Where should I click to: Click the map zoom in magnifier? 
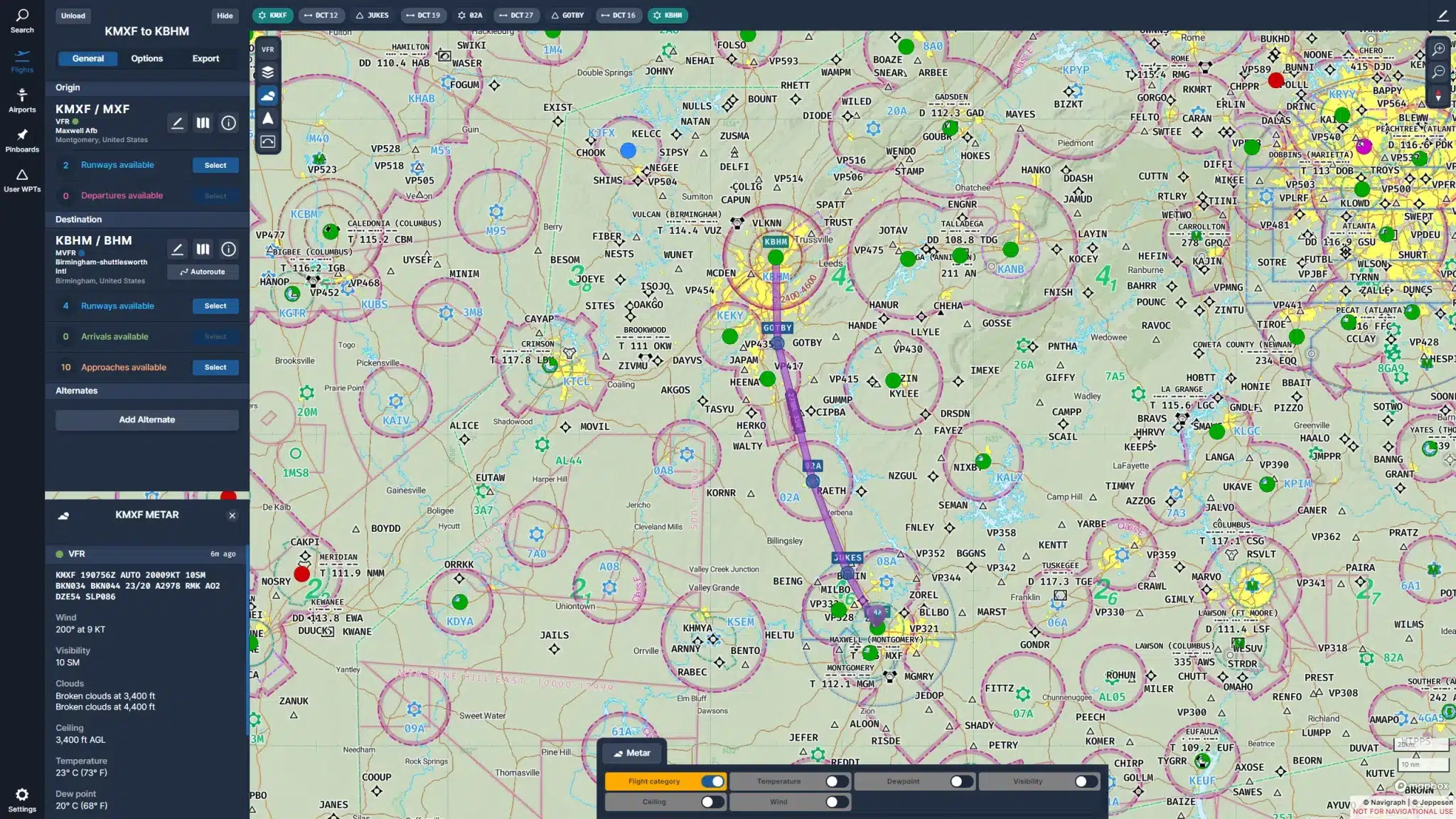coord(1438,49)
